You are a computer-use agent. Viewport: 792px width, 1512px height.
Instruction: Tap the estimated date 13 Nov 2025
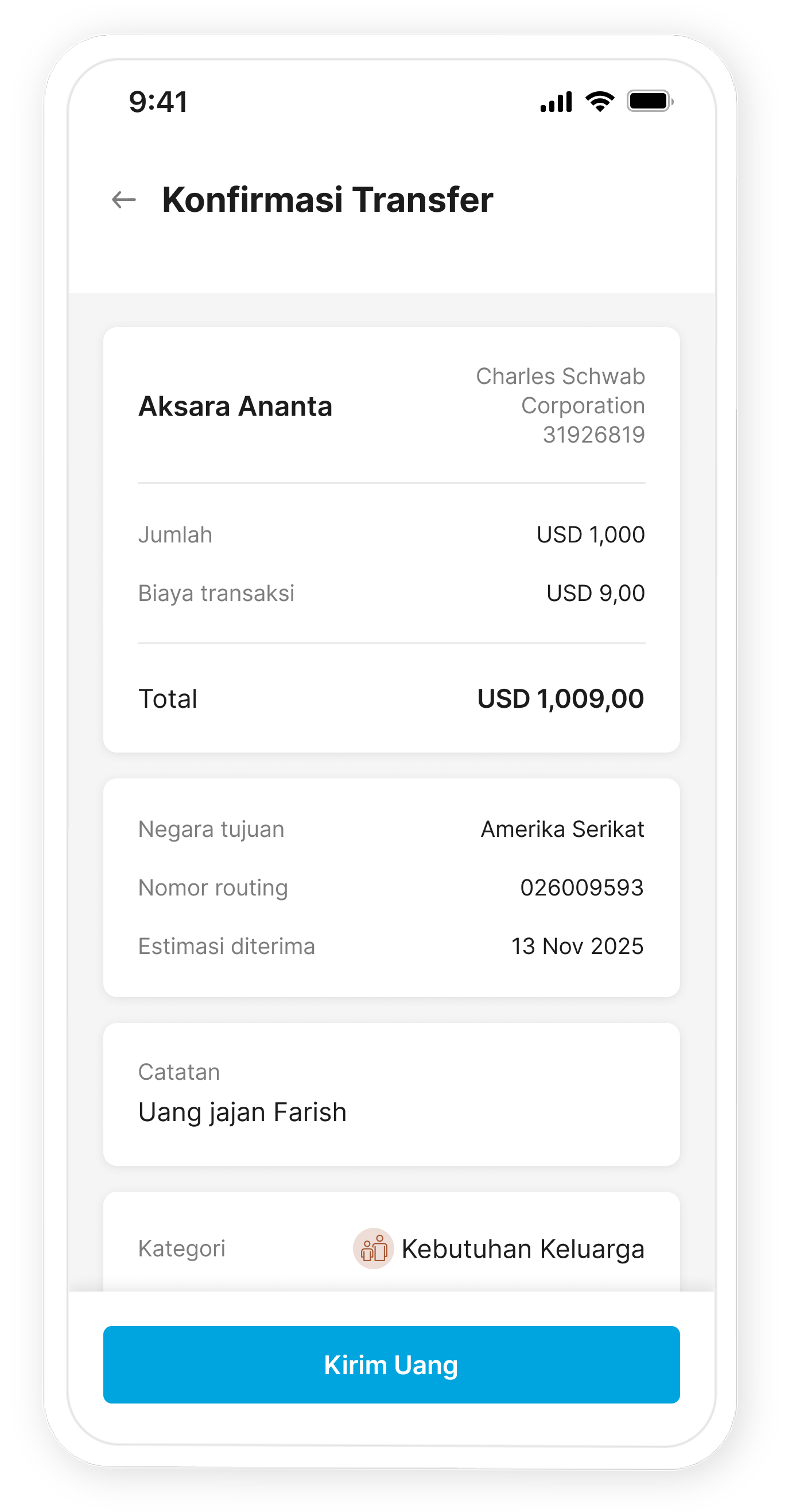[577, 946]
